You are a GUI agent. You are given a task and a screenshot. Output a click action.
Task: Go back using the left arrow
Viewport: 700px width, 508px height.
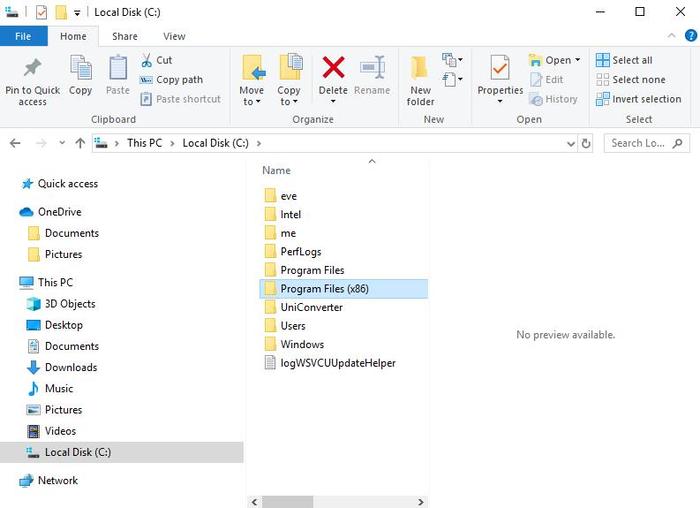click(15, 143)
